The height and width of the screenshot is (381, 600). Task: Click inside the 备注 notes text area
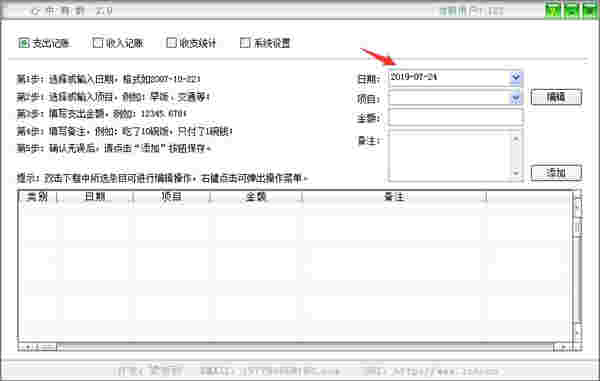450,155
